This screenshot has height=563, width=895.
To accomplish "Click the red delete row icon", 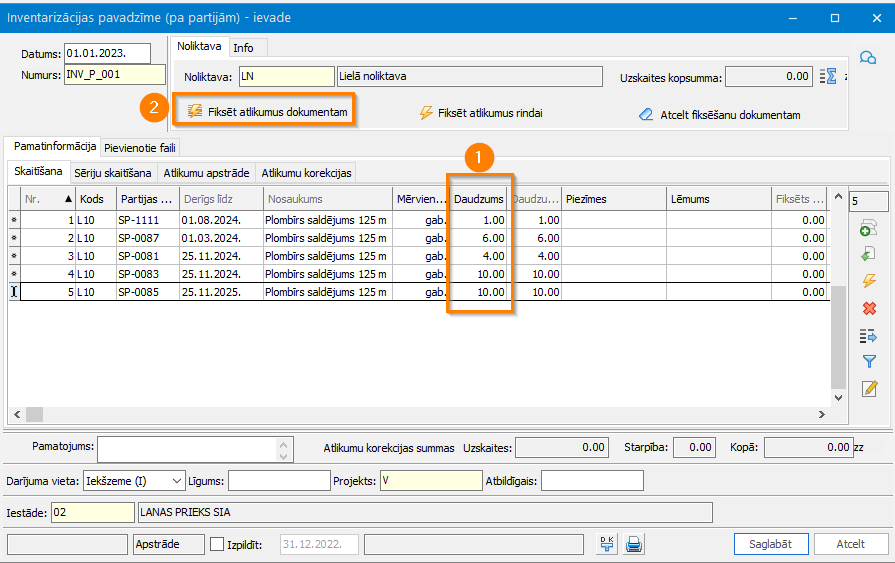I will point(868,308).
